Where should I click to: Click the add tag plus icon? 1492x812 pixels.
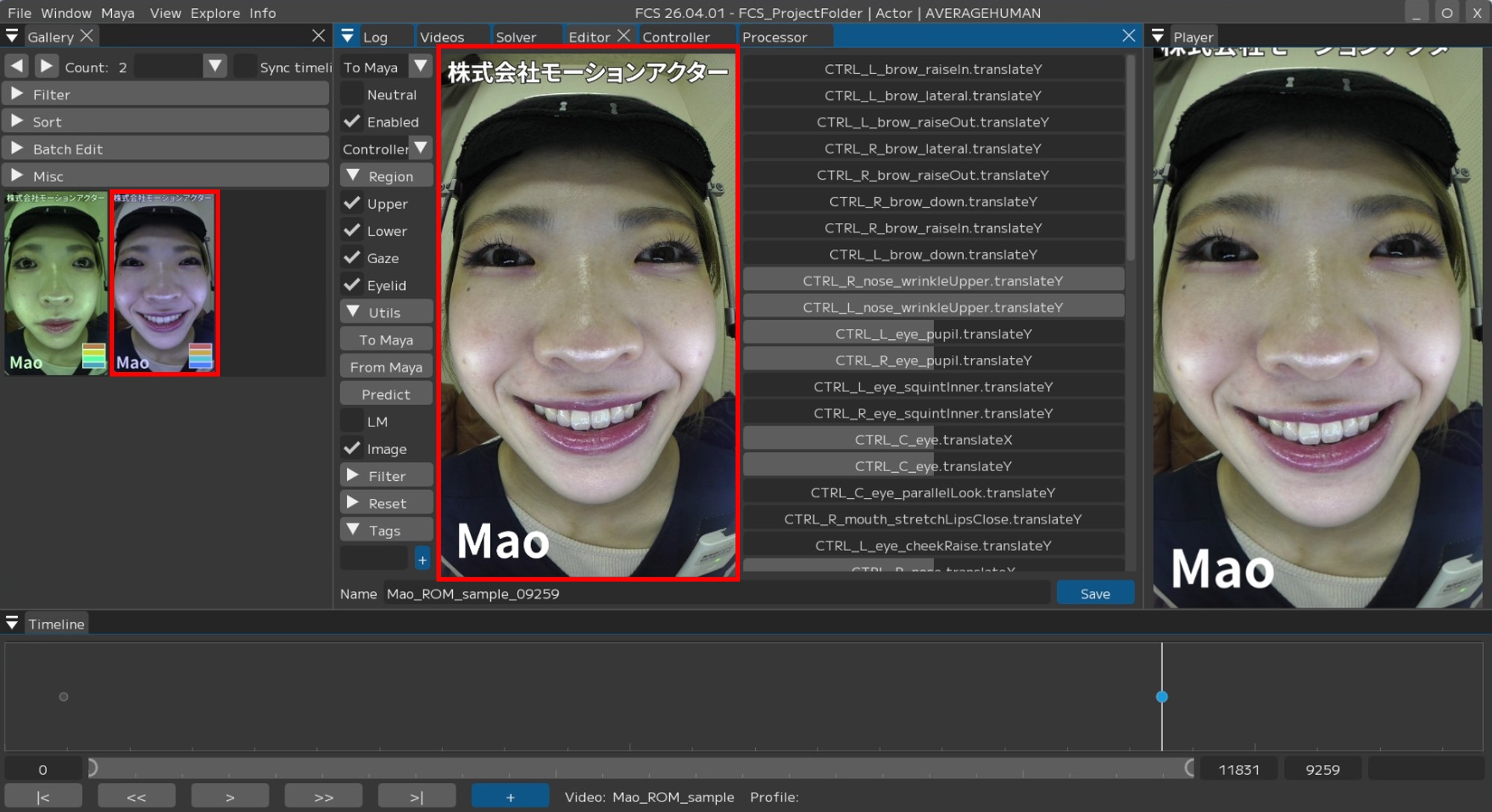422,559
